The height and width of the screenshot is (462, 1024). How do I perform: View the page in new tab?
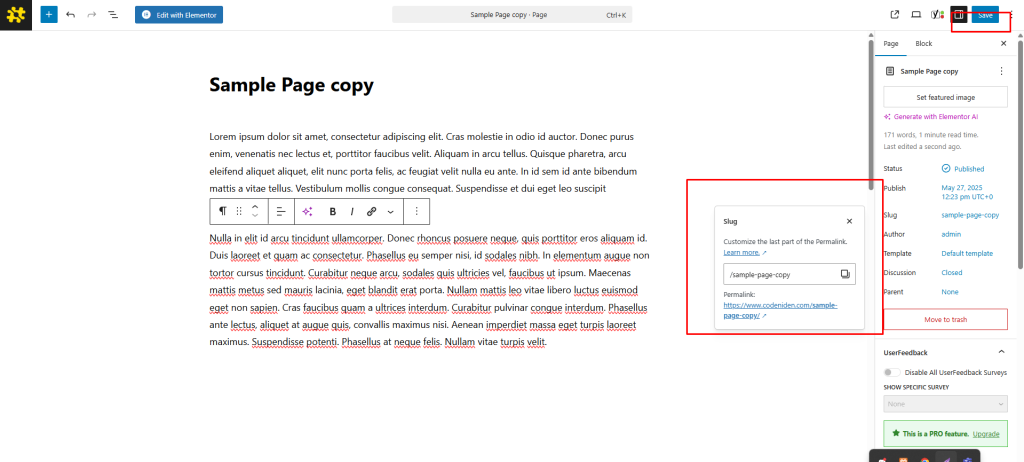(x=895, y=15)
